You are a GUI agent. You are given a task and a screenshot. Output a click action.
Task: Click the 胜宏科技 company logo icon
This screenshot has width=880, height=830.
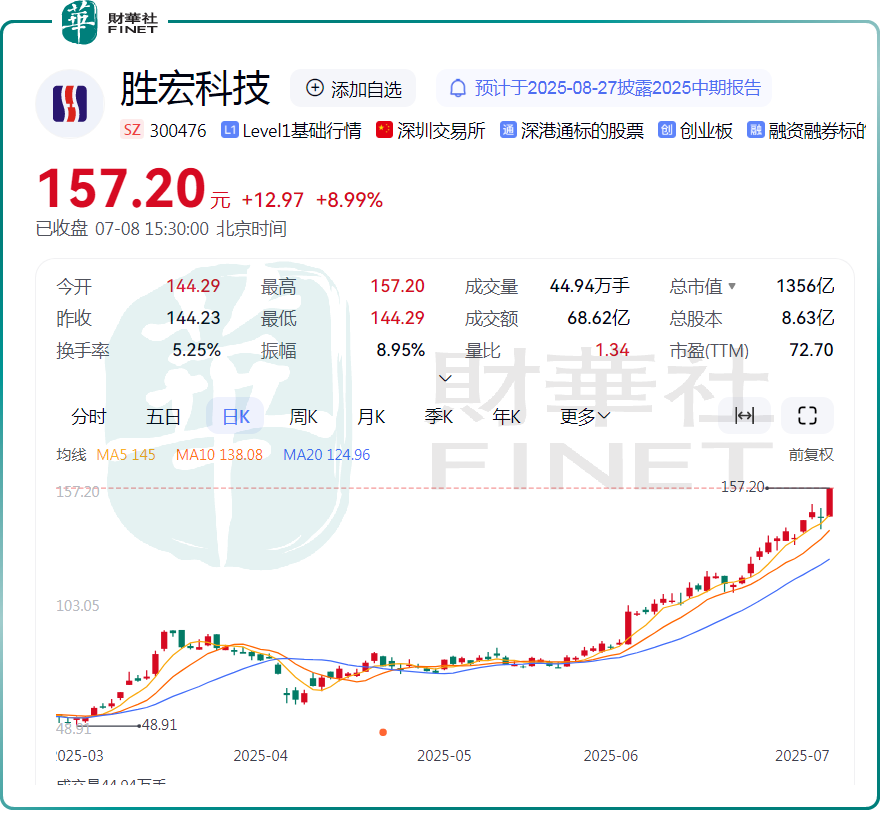(x=70, y=104)
